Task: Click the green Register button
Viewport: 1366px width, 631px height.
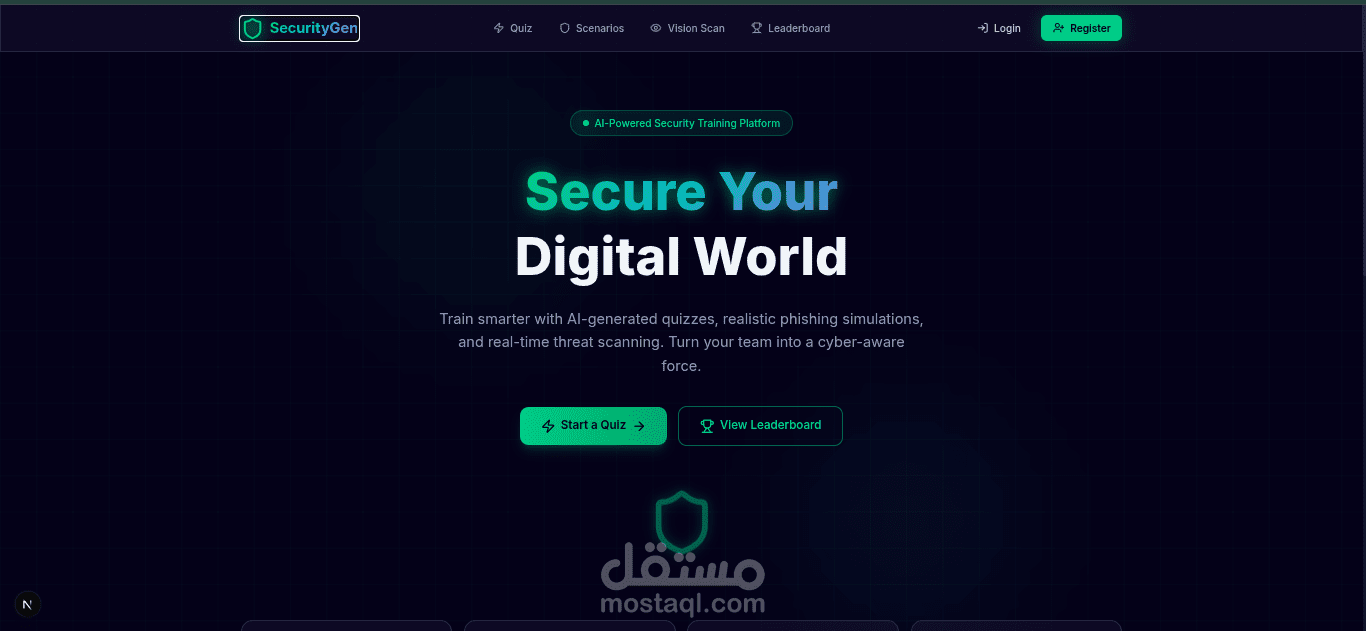Action: tap(1081, 28)
